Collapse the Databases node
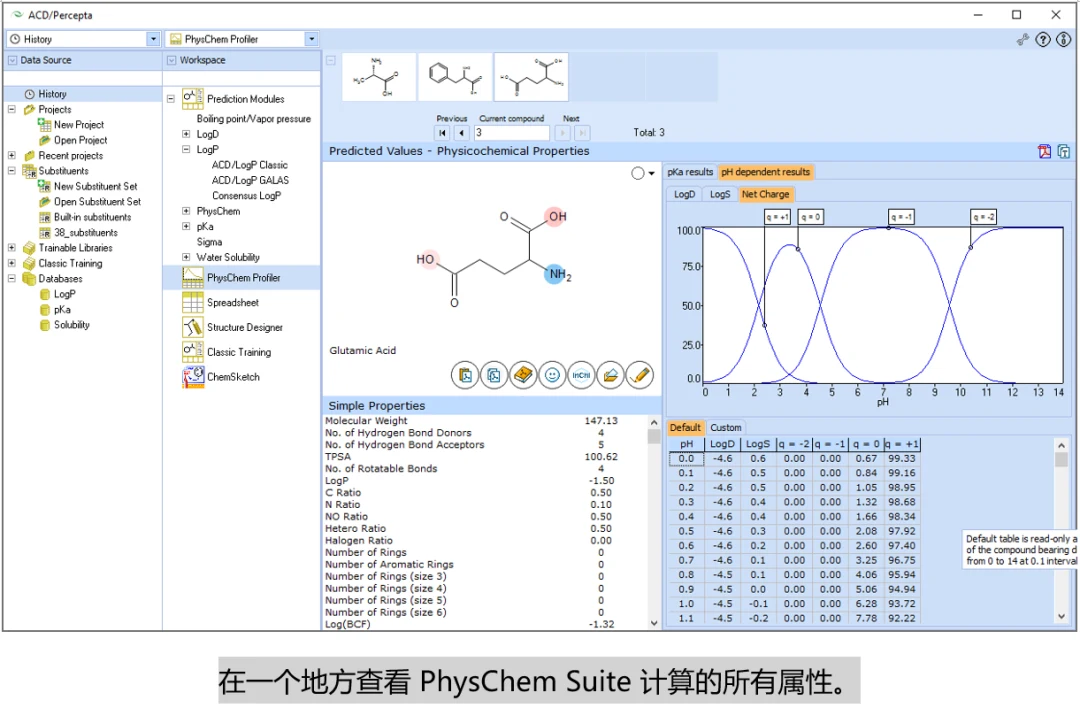The image size is (1080, 708). 12,279
